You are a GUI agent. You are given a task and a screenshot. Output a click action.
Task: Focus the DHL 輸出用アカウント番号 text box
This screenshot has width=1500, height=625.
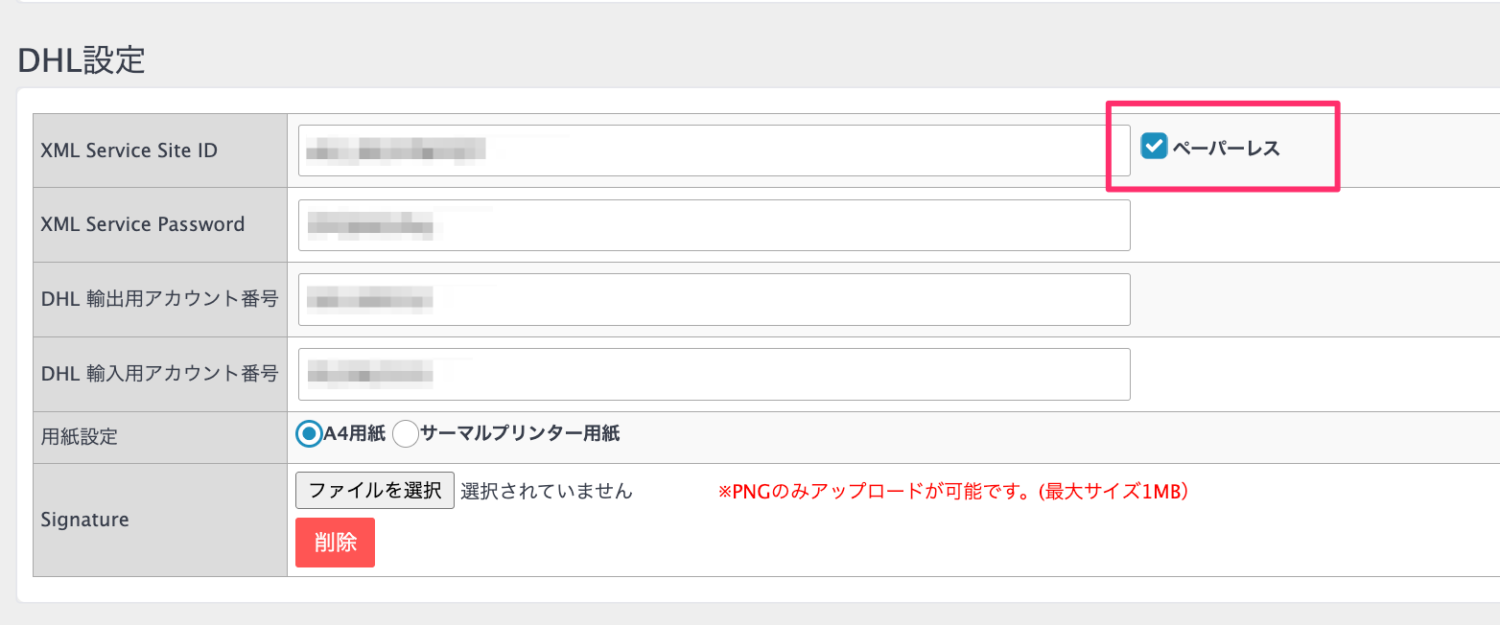pos(714,299)
